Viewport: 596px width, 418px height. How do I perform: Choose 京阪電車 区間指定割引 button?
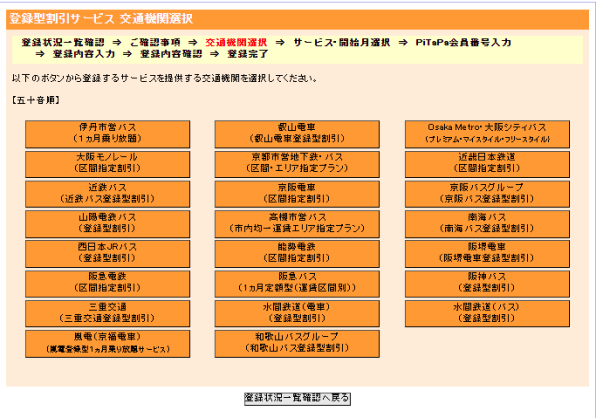[297, 194]
